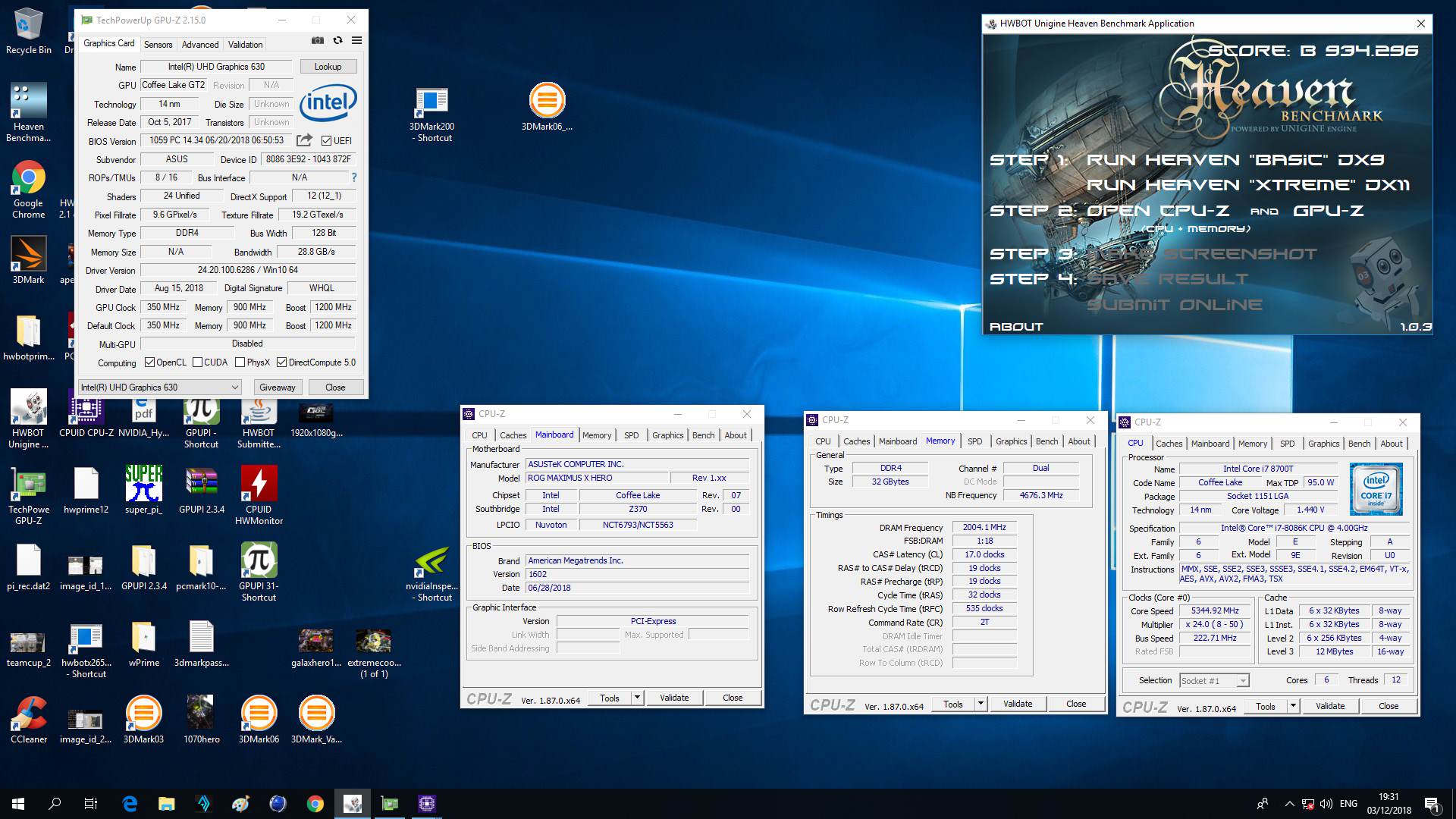Open the 3DMark03 desktop icon

point(143,720)
